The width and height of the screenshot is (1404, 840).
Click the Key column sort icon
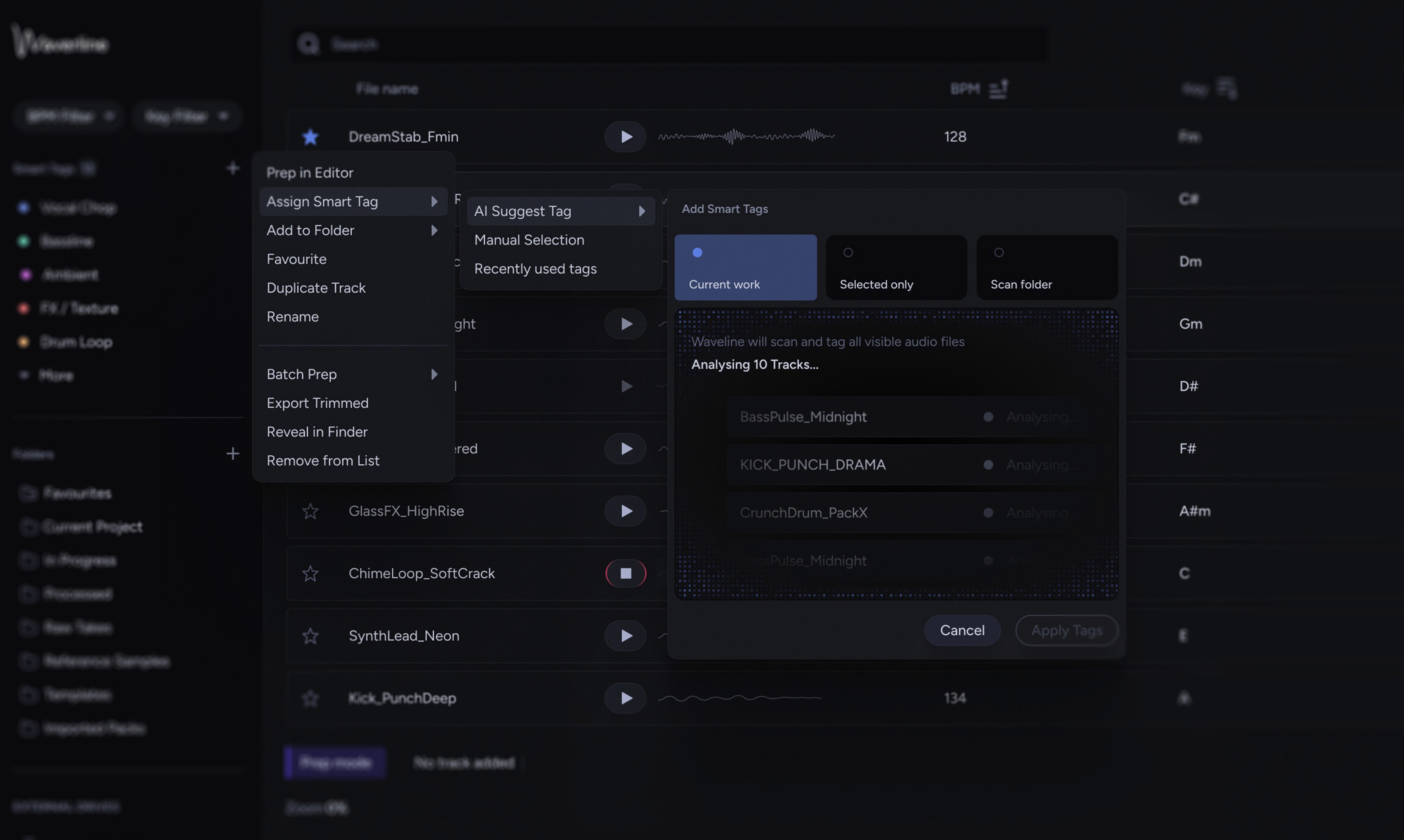pos(1226,89)
